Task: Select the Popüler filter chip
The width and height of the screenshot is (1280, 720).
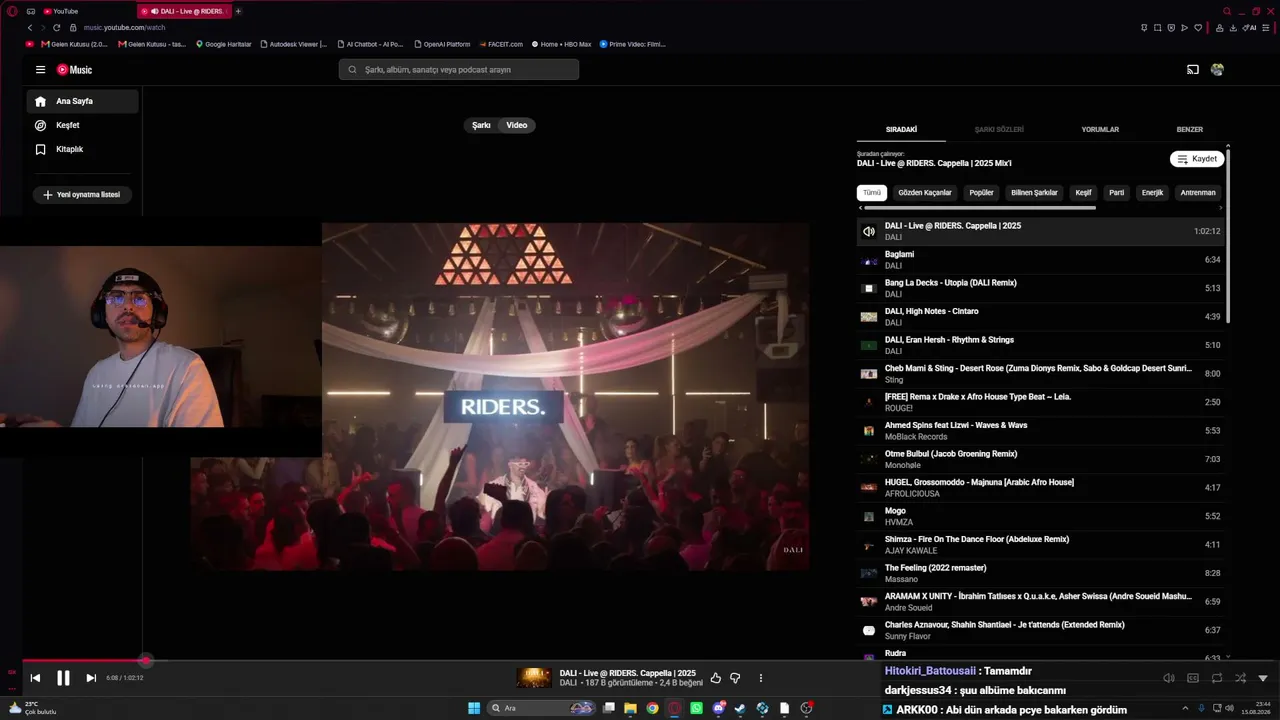Action: tap(982, 193)
